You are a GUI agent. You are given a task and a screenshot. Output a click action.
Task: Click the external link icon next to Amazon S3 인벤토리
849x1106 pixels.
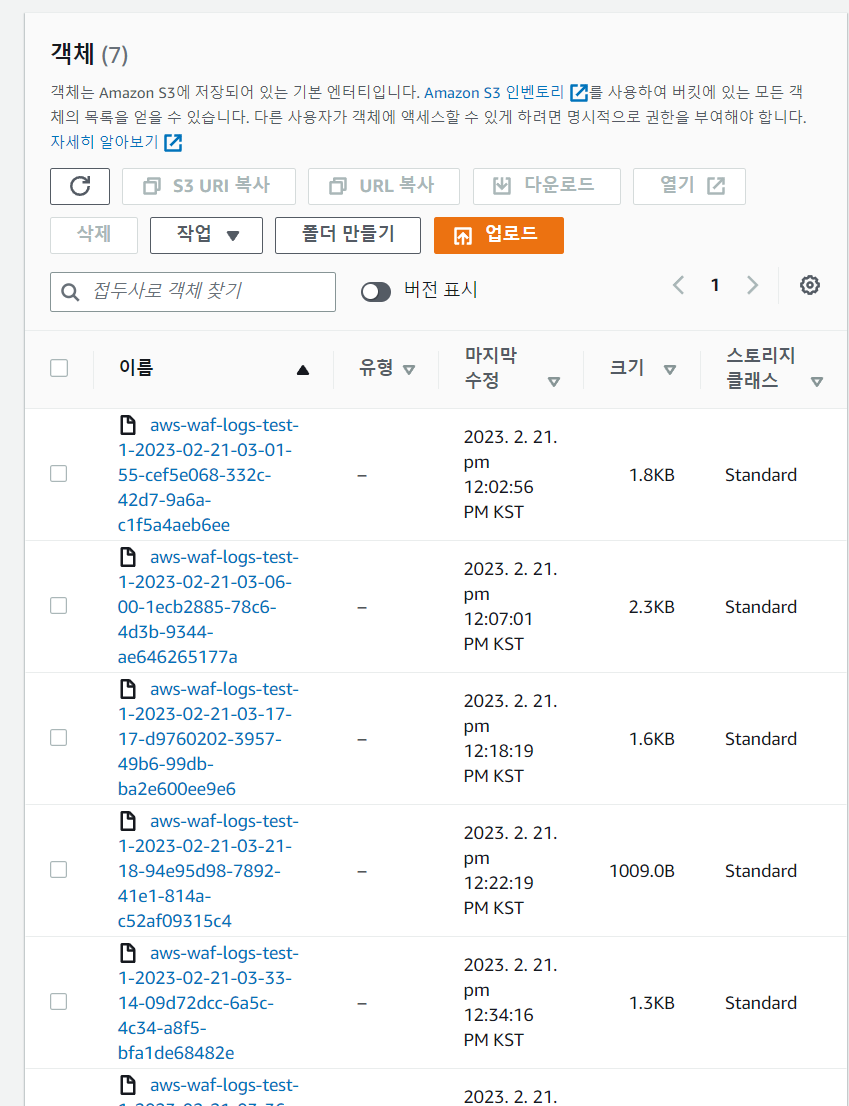579,92
